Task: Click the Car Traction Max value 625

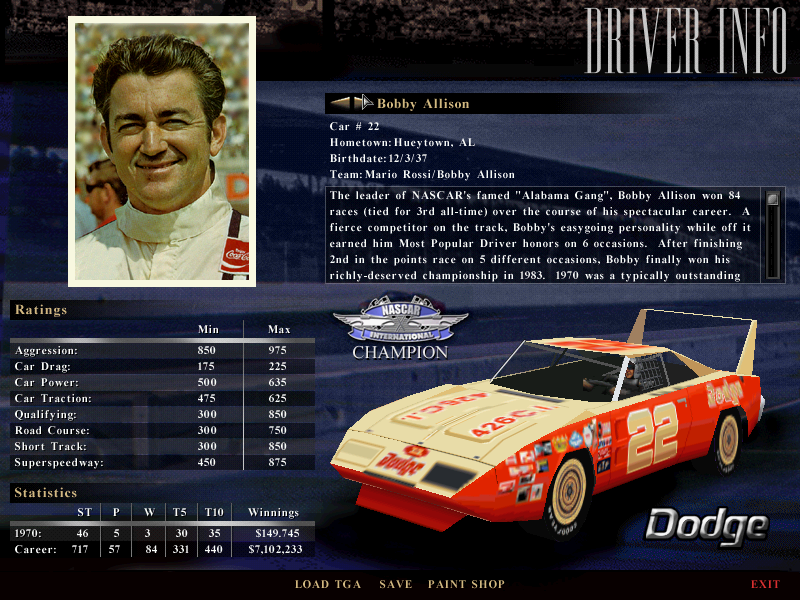Action: tap(278, 398)
